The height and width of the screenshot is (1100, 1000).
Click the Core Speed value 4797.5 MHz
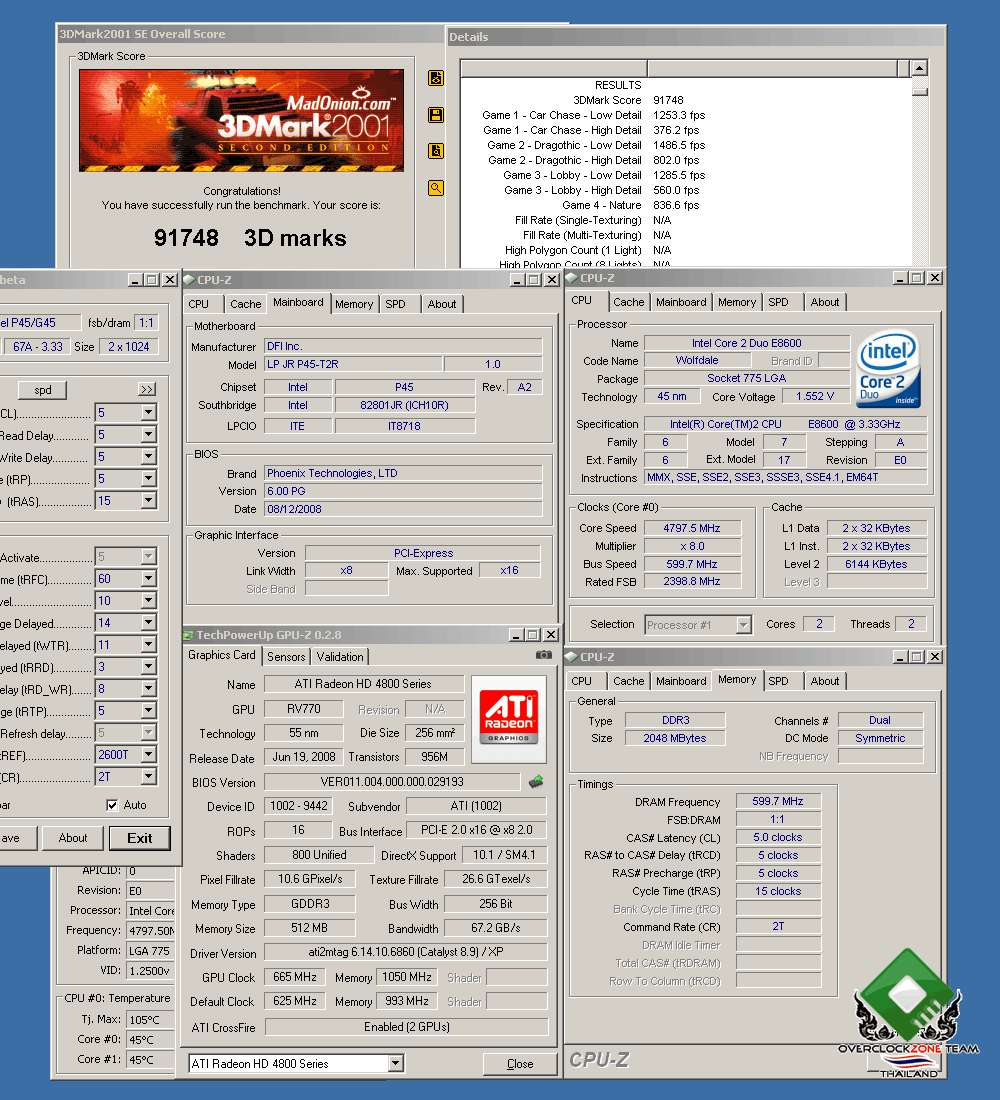pos(692,528)
